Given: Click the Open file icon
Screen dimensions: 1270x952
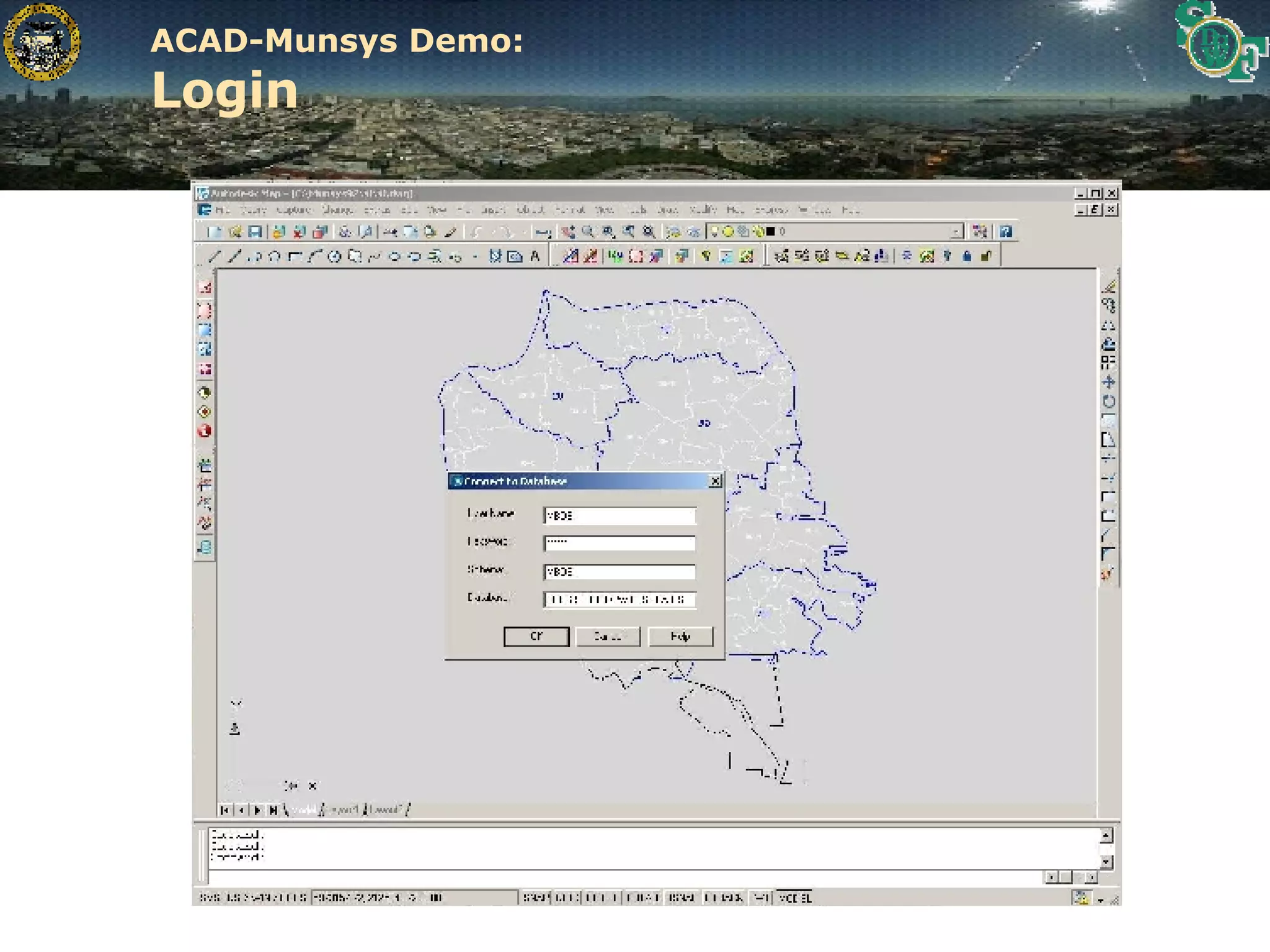Looking at the screenshot, I should click(234, 232).
